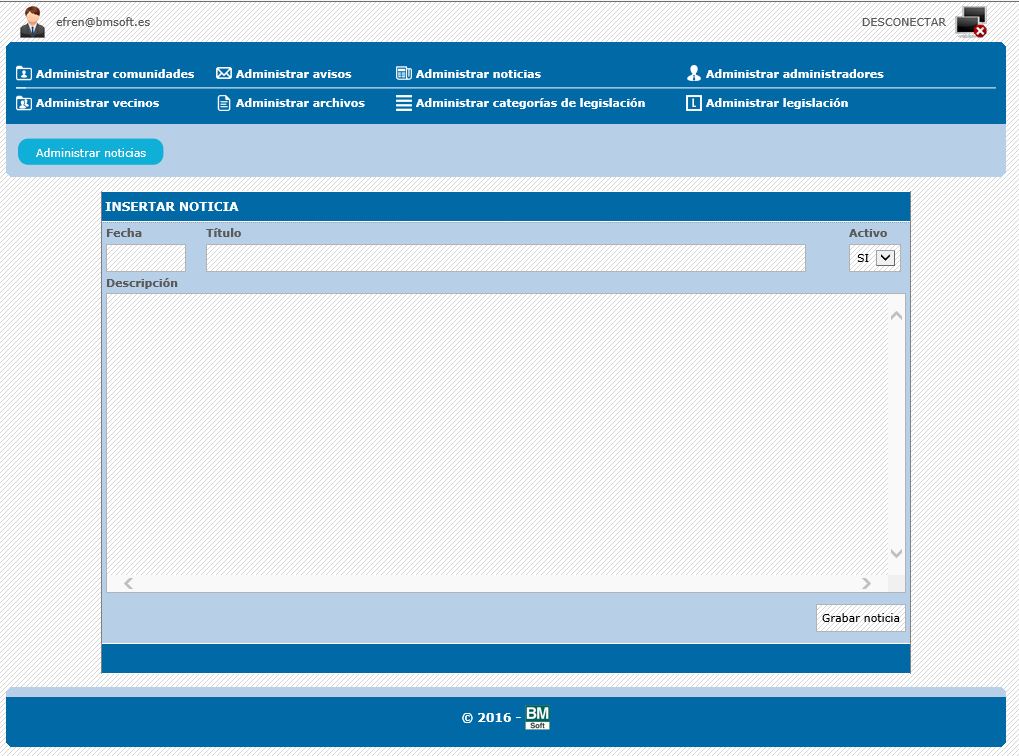Screen dimensions: 1019x756
Task: Click the Fecha input field
Action: click(x=146, y=258)
